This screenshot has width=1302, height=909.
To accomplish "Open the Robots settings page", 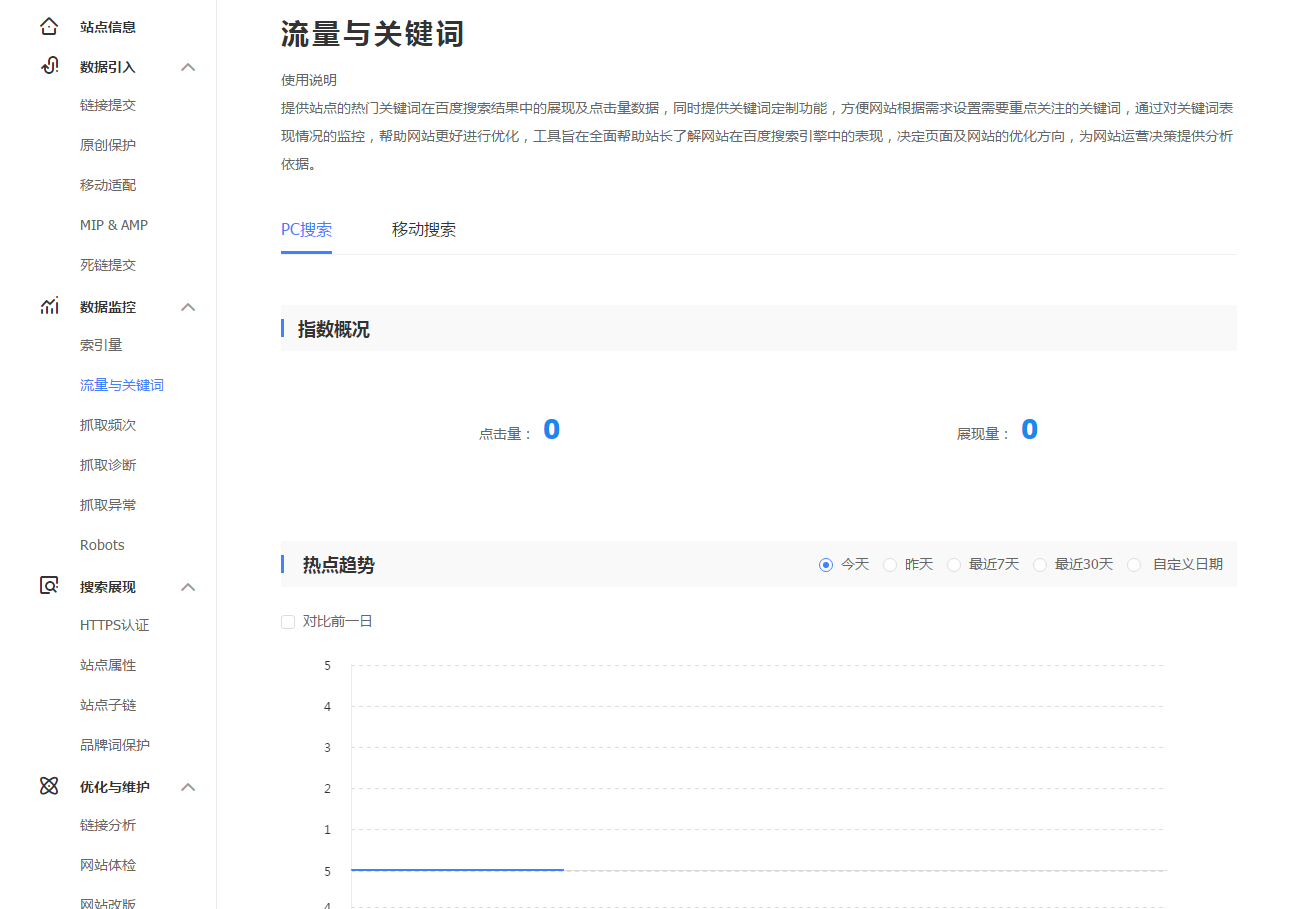I will pos(101,544).
